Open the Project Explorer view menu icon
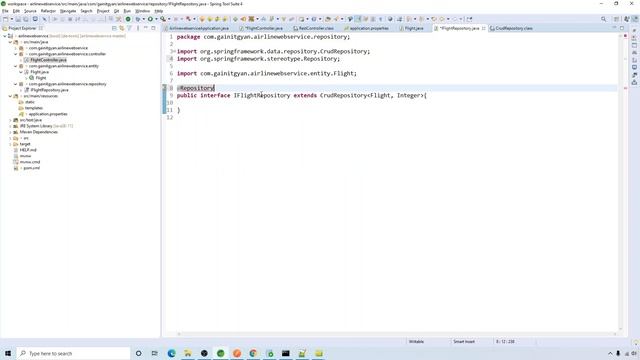The height and width of the screenshot is (360, 640). click(138, 28)
